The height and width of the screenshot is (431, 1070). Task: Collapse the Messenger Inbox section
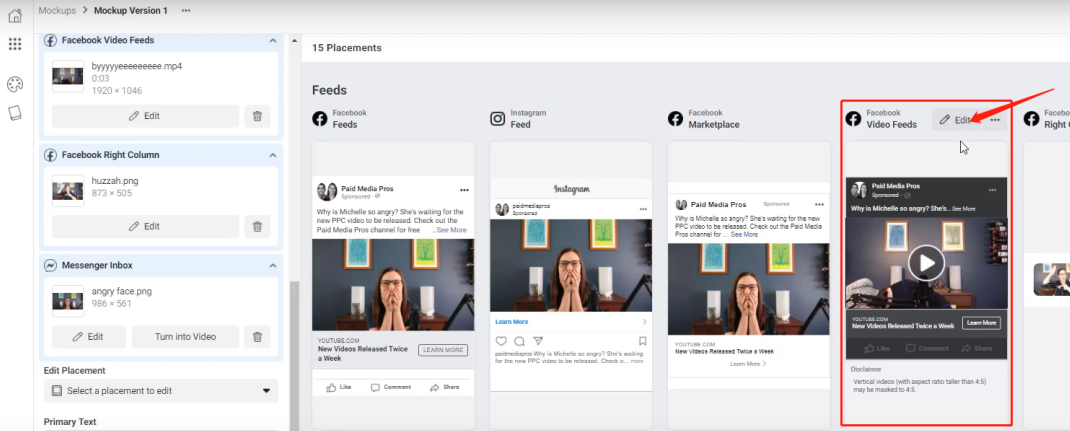pyautogui.click(x=272, y=266)
